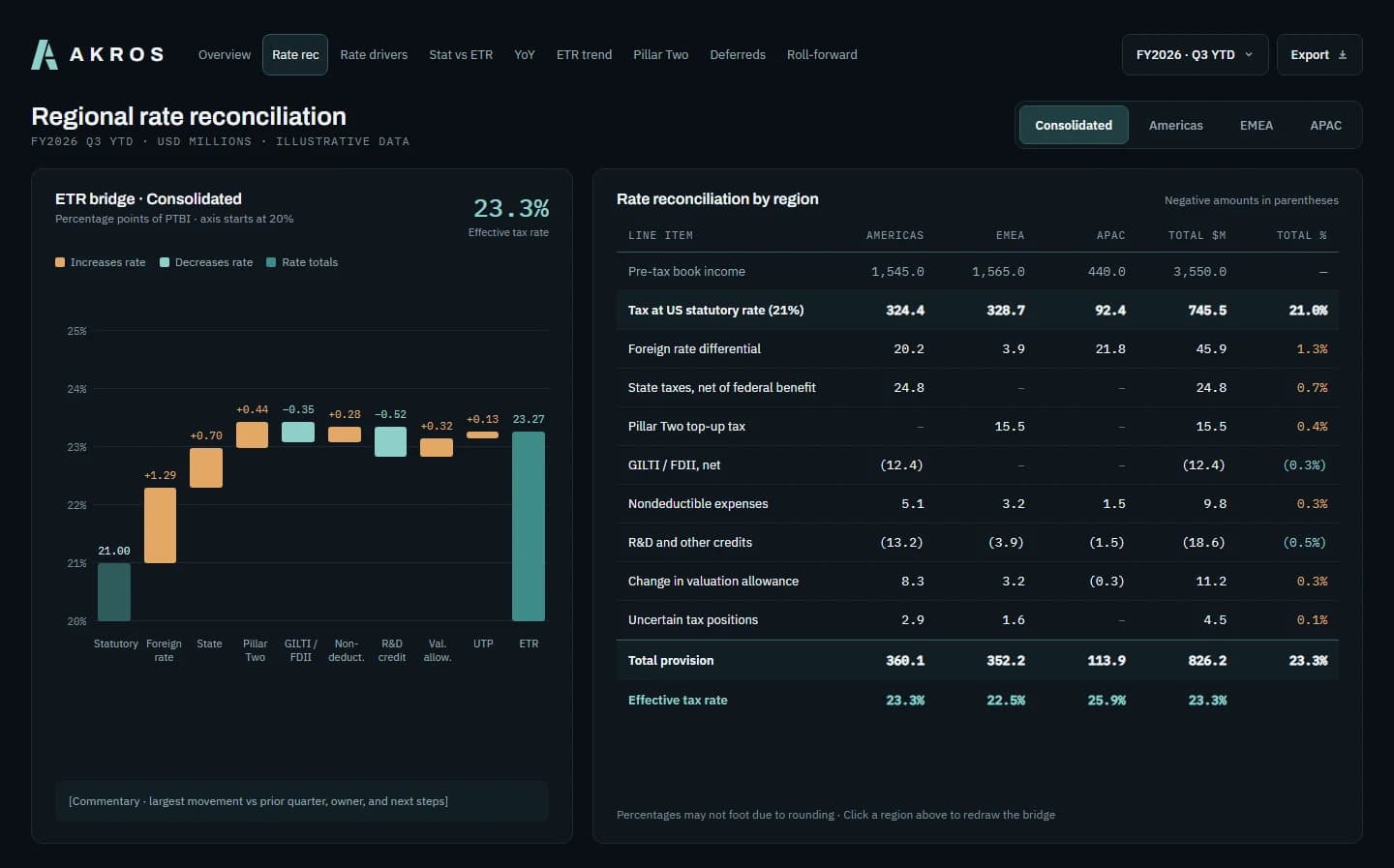Switch region view to EMEA
The image size is (1394, 868).
tap(1257, 125)
